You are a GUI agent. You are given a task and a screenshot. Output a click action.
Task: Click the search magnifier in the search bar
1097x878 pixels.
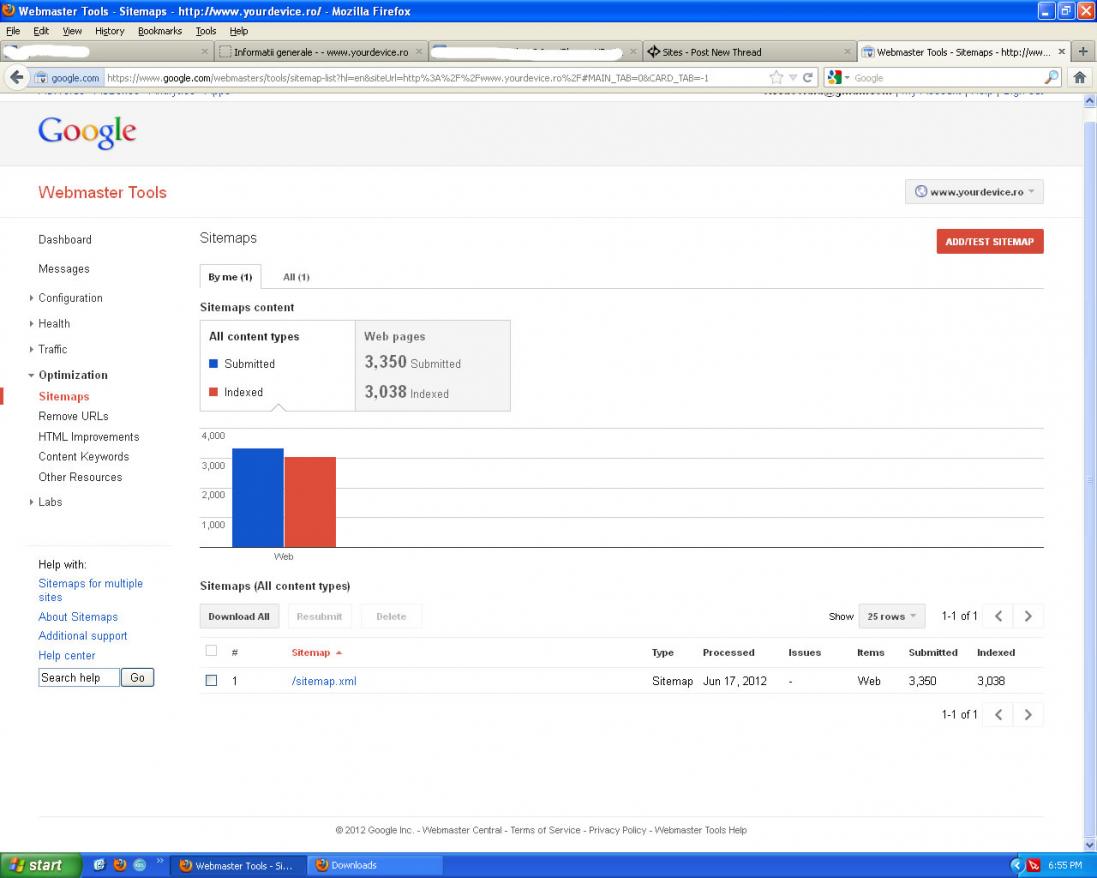[x=1051, y=78]
